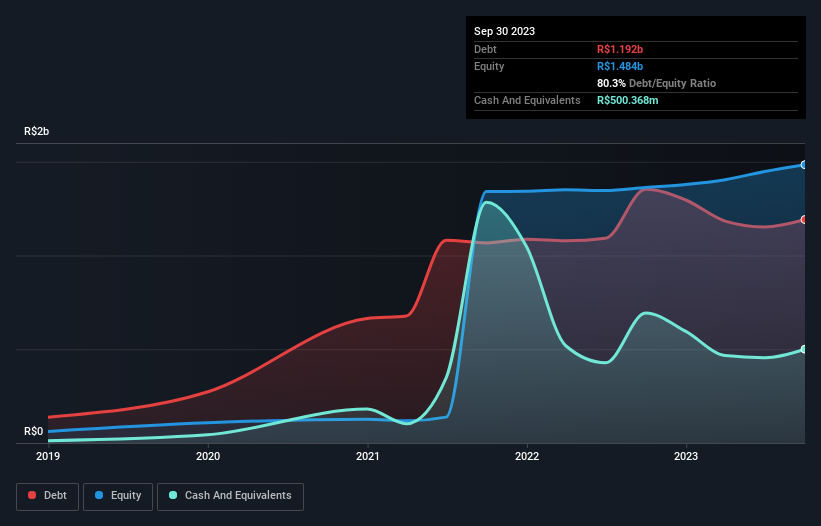Click the R$2b y-axis label
821x526 pixels.
[x=37, y=131]
